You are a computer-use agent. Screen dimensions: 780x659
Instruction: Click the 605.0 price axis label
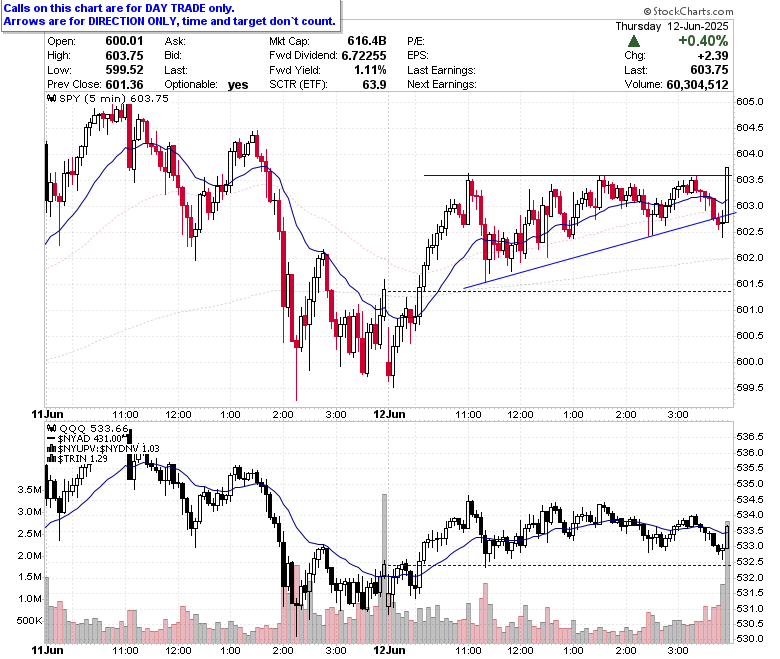click(x=750, y=102)
